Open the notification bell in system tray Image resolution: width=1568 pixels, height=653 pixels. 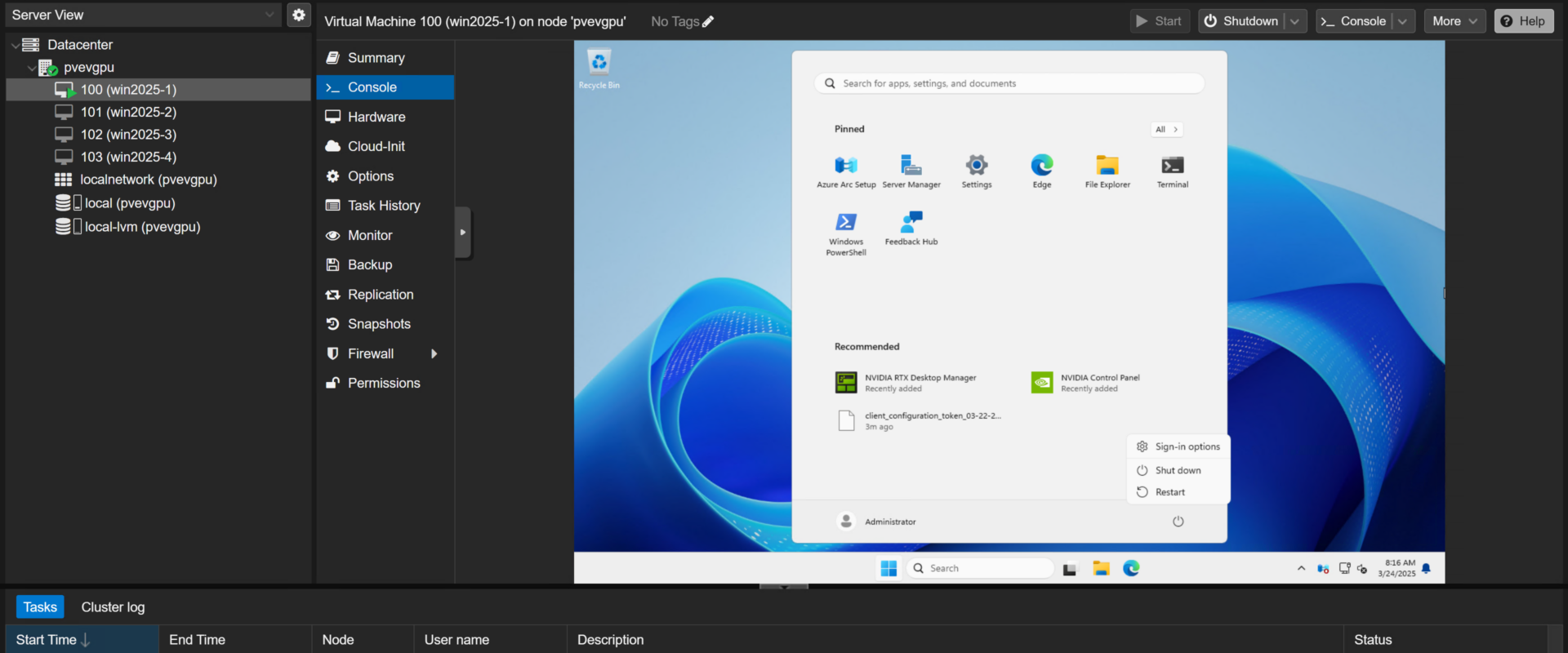1426,568
